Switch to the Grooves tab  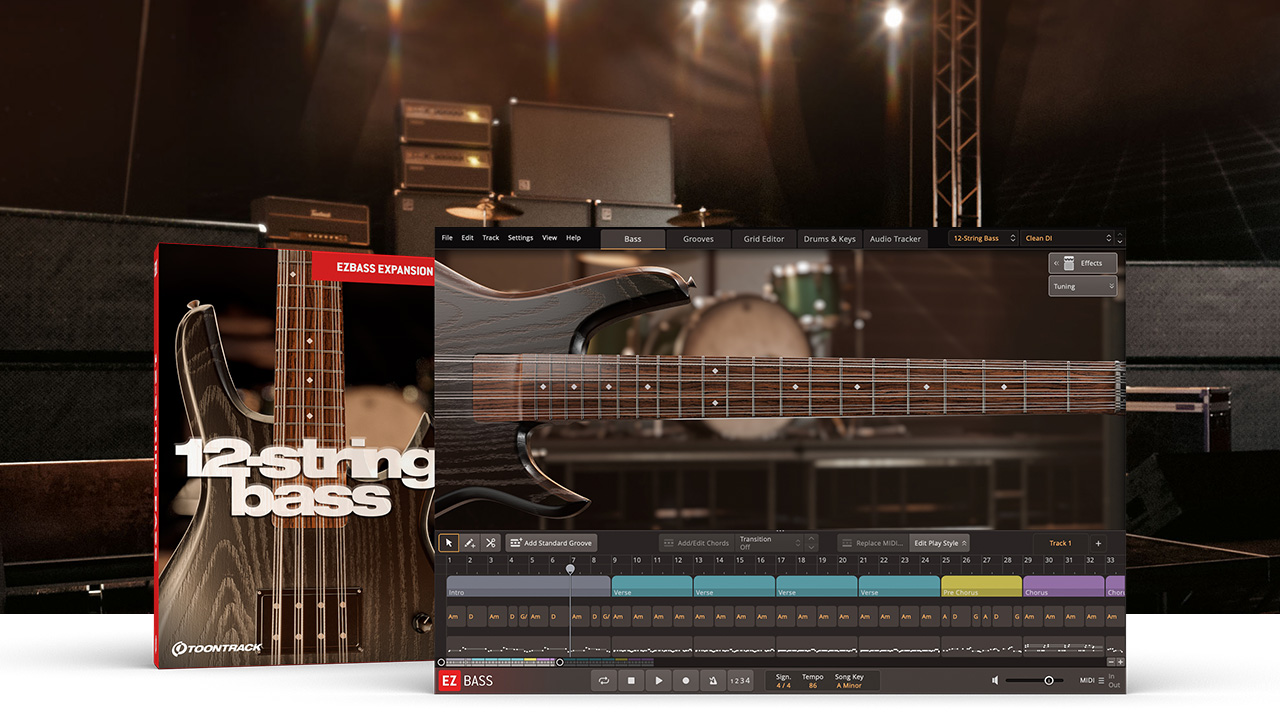click(x=698, y=239)
